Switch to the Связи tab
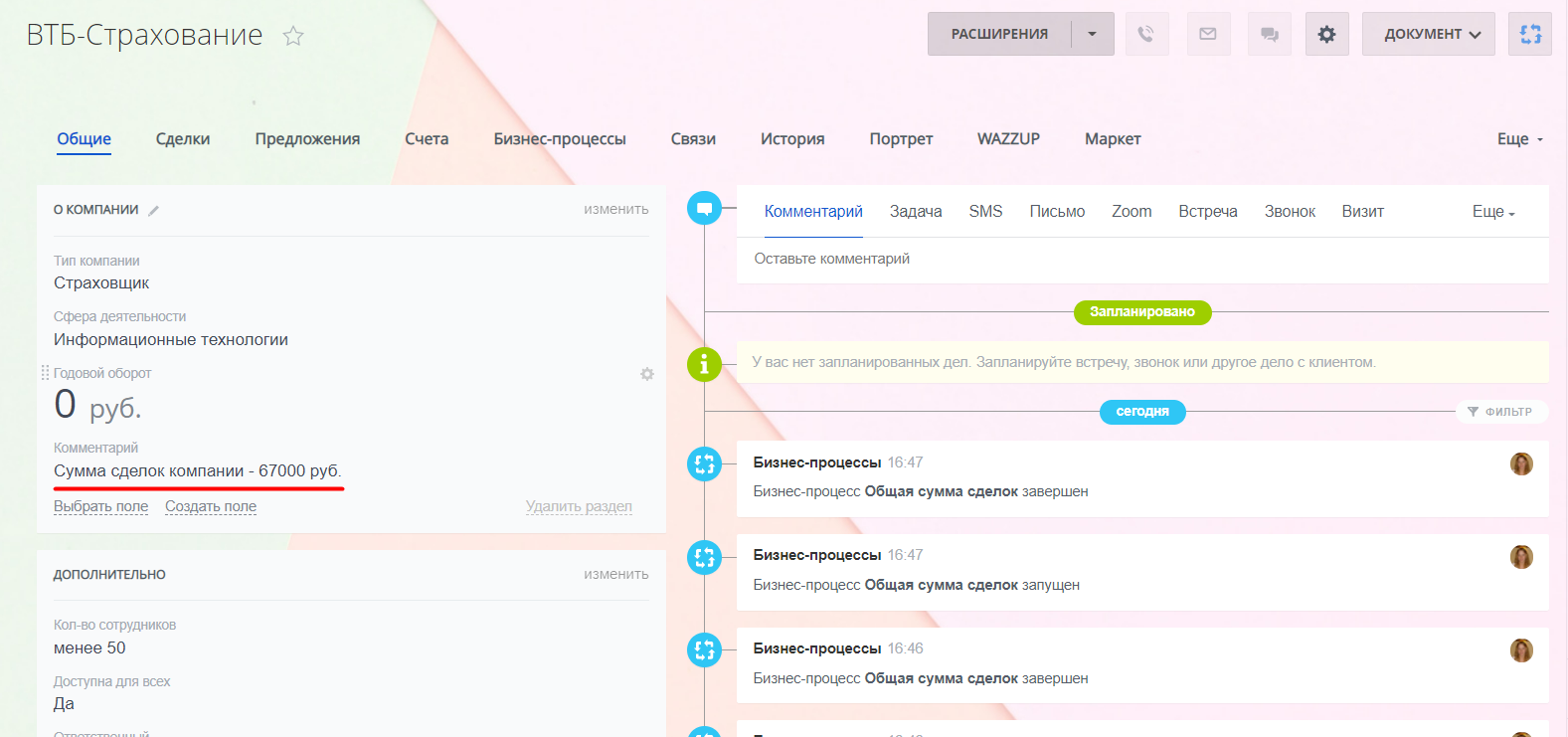Screen dimensions: 1568x737 (693, 139)
